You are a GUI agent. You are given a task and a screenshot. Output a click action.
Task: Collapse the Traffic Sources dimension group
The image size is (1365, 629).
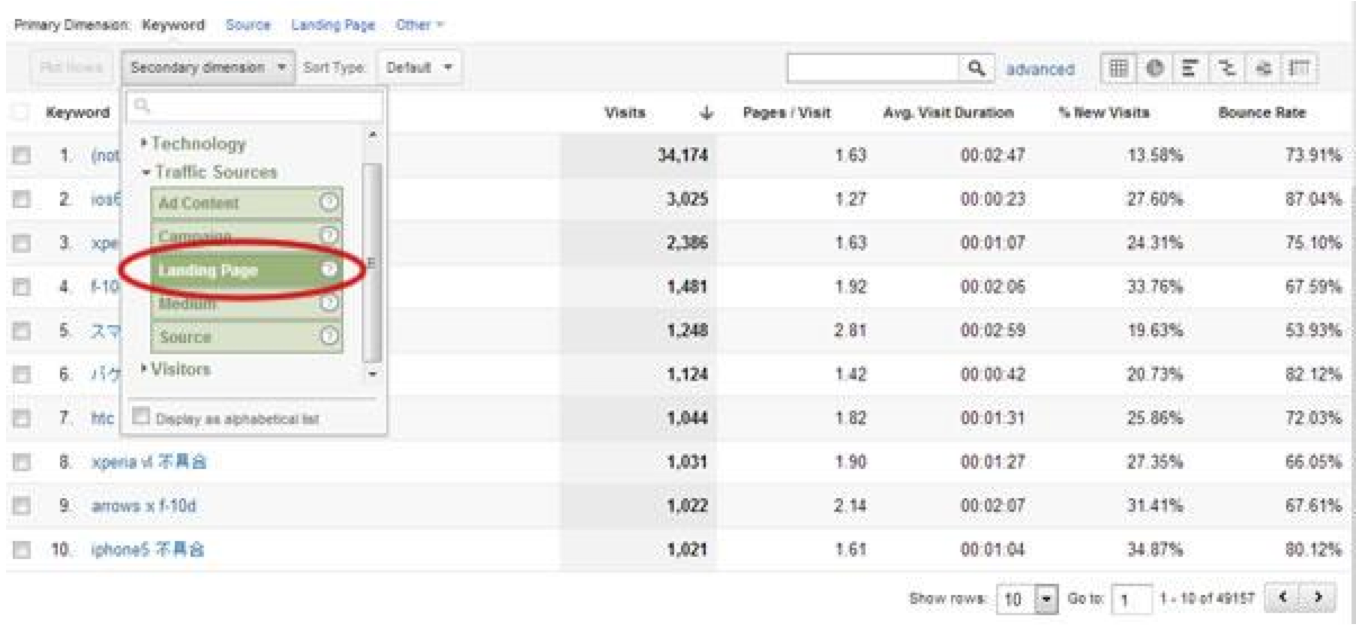[208, 172]
